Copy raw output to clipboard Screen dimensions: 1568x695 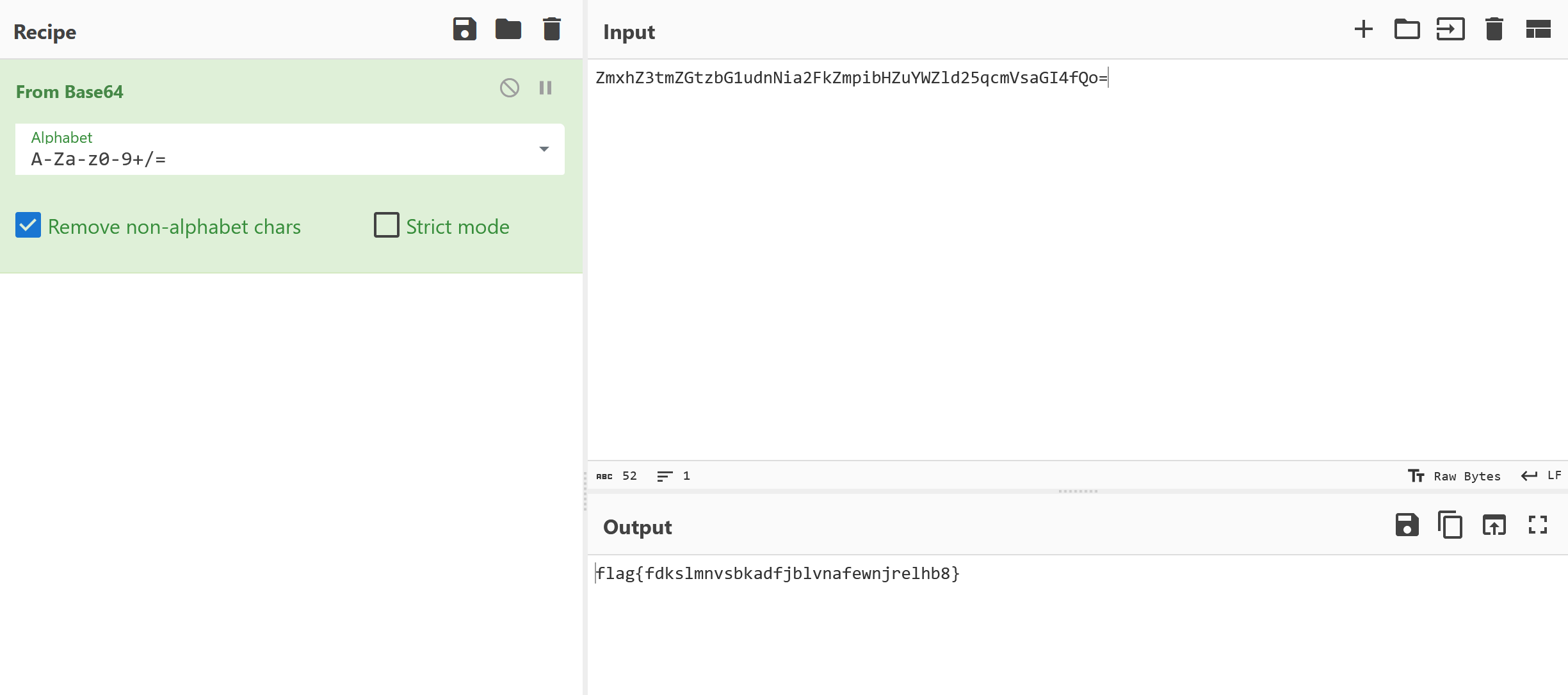1450,525
